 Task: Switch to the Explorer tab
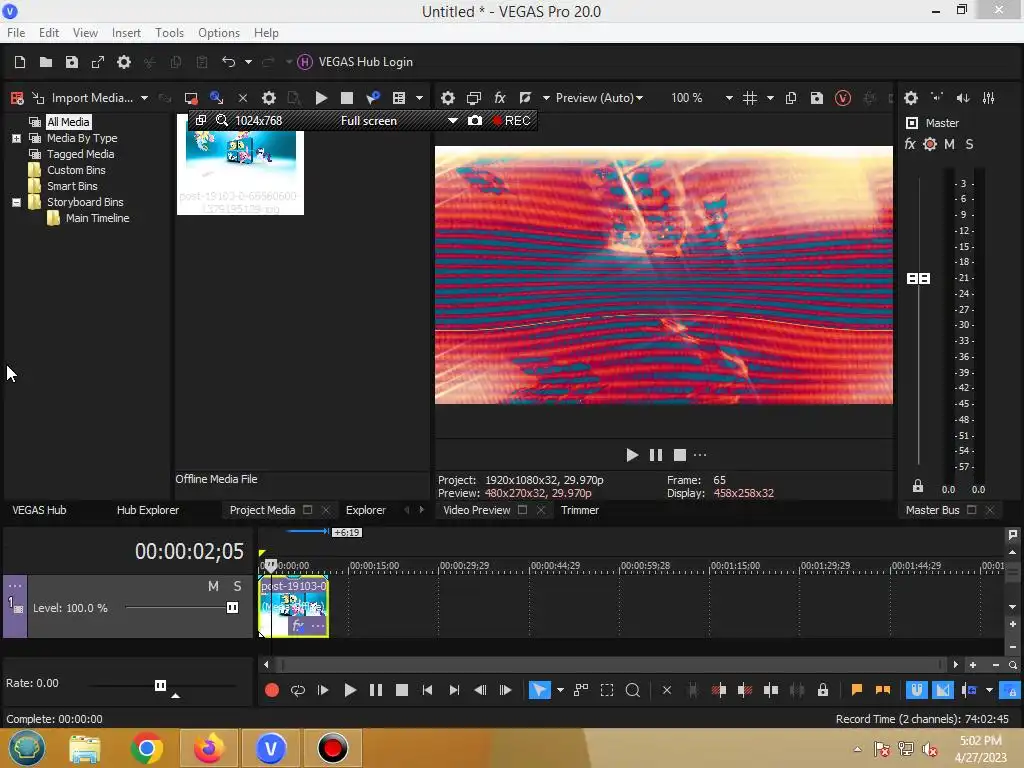coord(366,510)
